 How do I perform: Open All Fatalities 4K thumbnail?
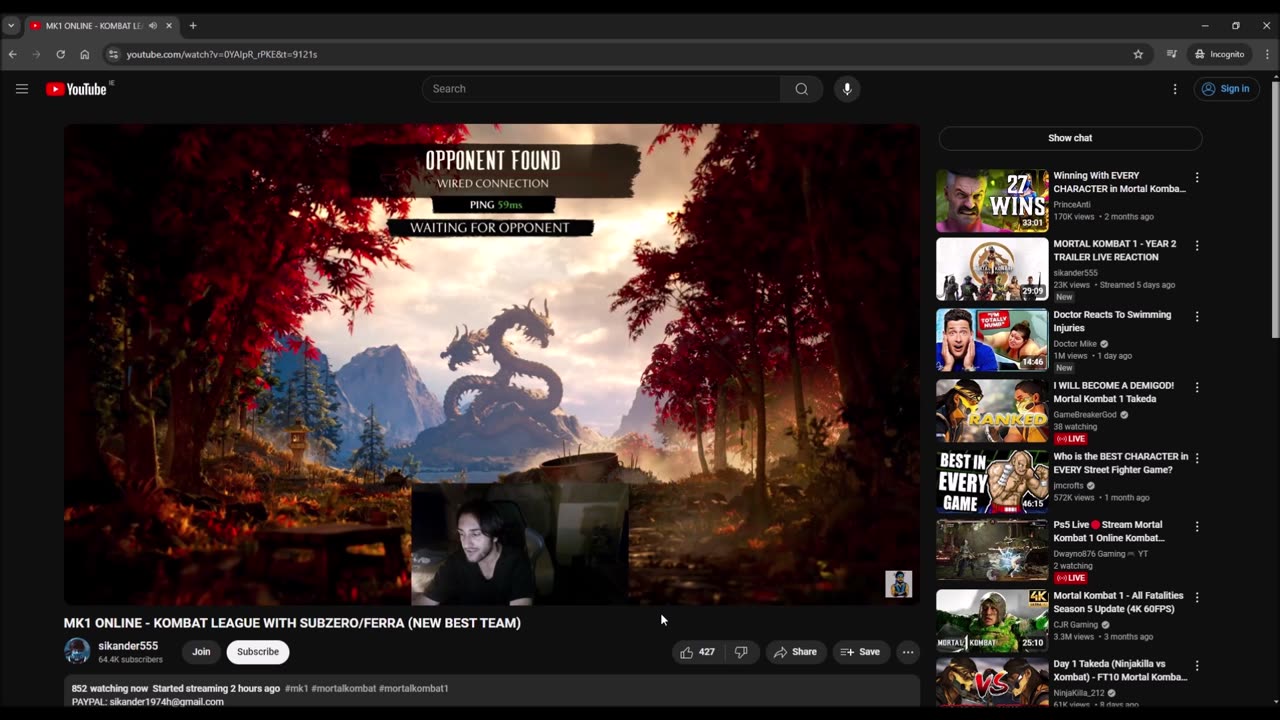click(992, 621)
